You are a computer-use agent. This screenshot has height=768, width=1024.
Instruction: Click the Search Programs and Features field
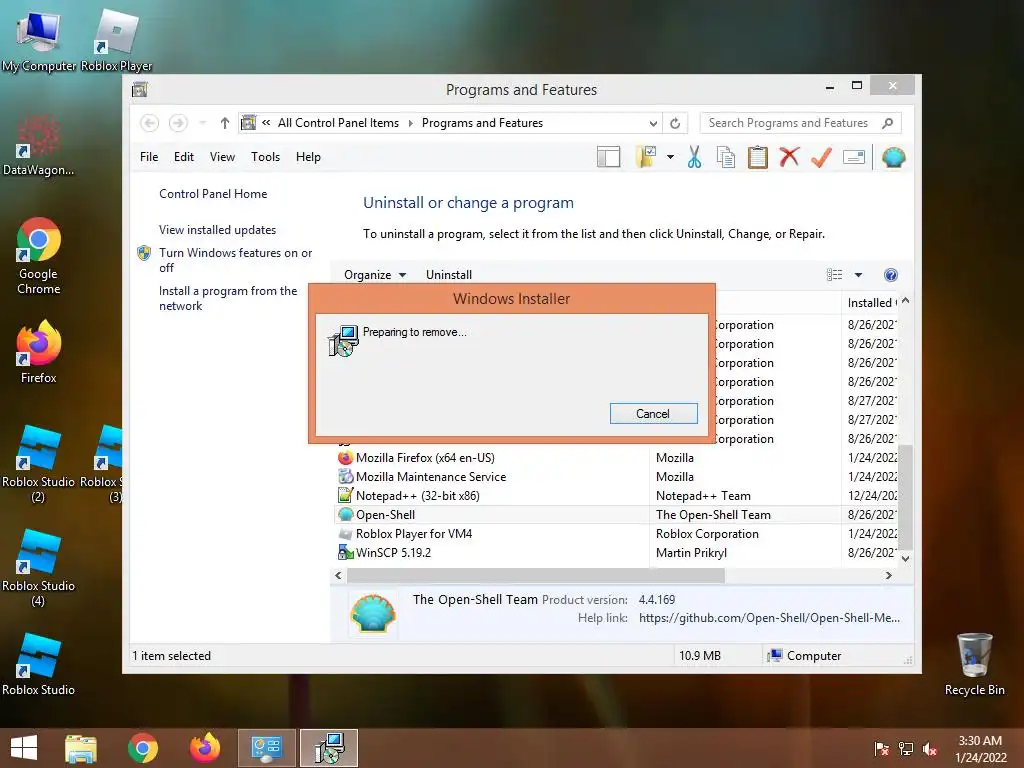(789, 123)
